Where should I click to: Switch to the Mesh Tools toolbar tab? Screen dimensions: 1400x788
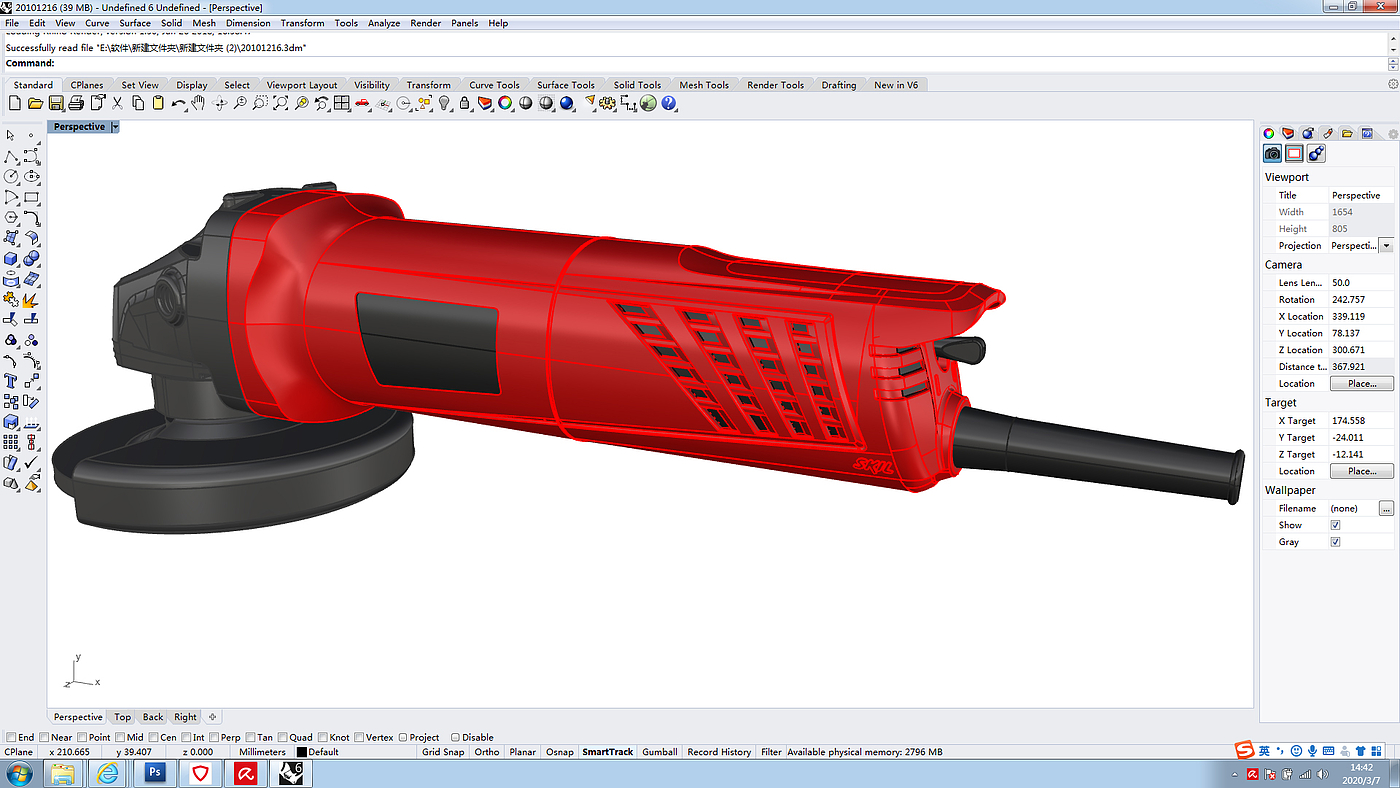pyautogui.click(x=704, y=85)
